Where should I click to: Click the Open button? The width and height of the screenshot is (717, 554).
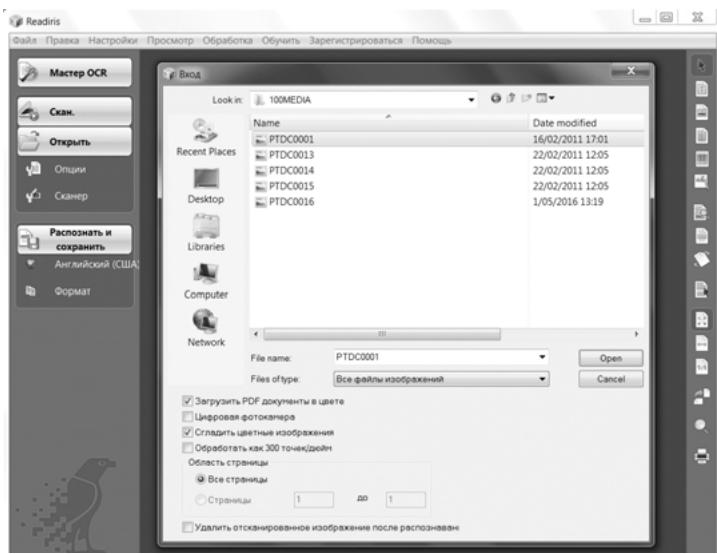[x=610, y=358]
